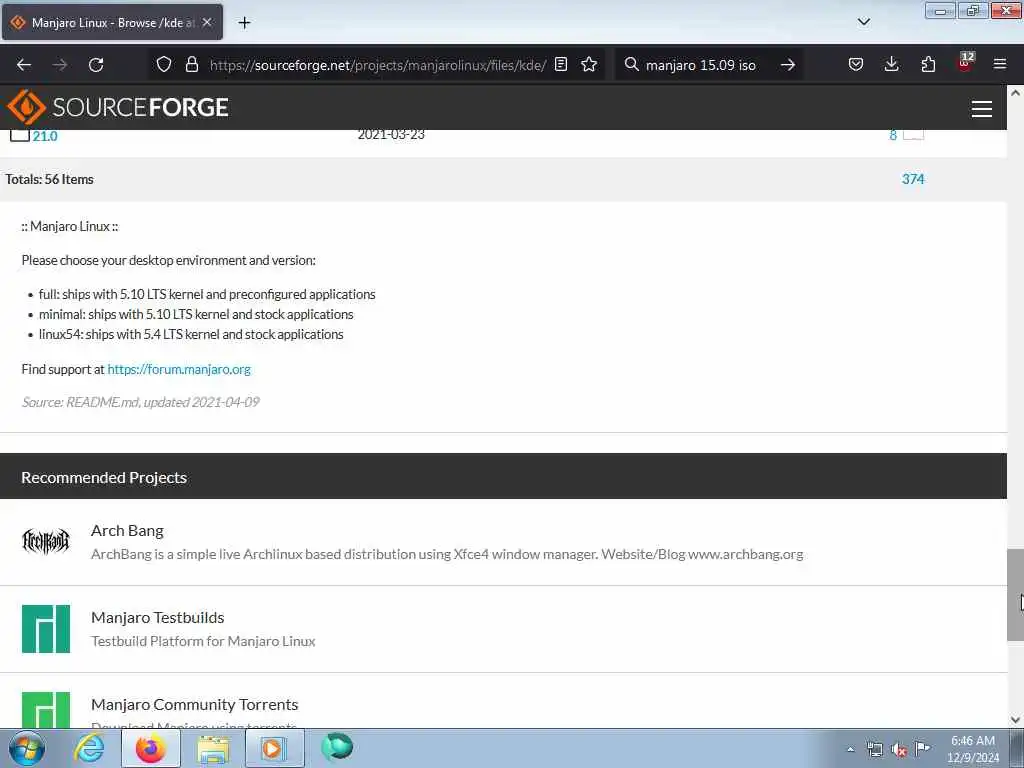Launch Internet Explorer from the taskbar

[x=89, y=748]
